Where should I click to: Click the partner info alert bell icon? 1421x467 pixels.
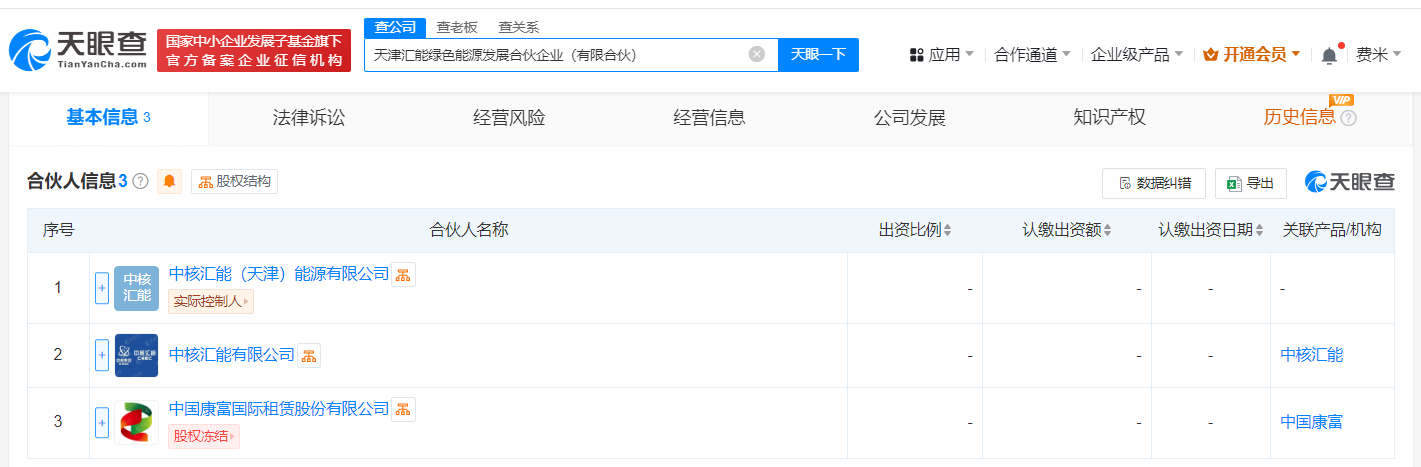169,181
